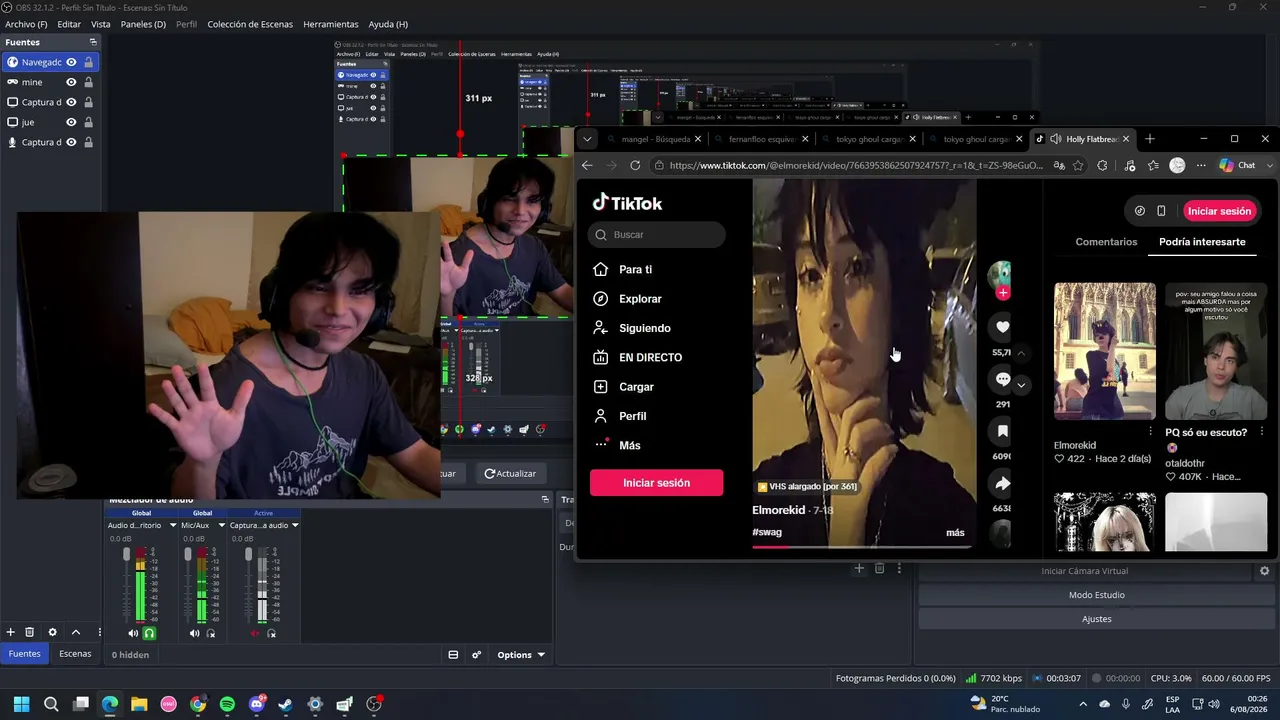Screen dimensions: 1280x720
Task: Follow creator with red plus badge
Action: coord(1003,292)
